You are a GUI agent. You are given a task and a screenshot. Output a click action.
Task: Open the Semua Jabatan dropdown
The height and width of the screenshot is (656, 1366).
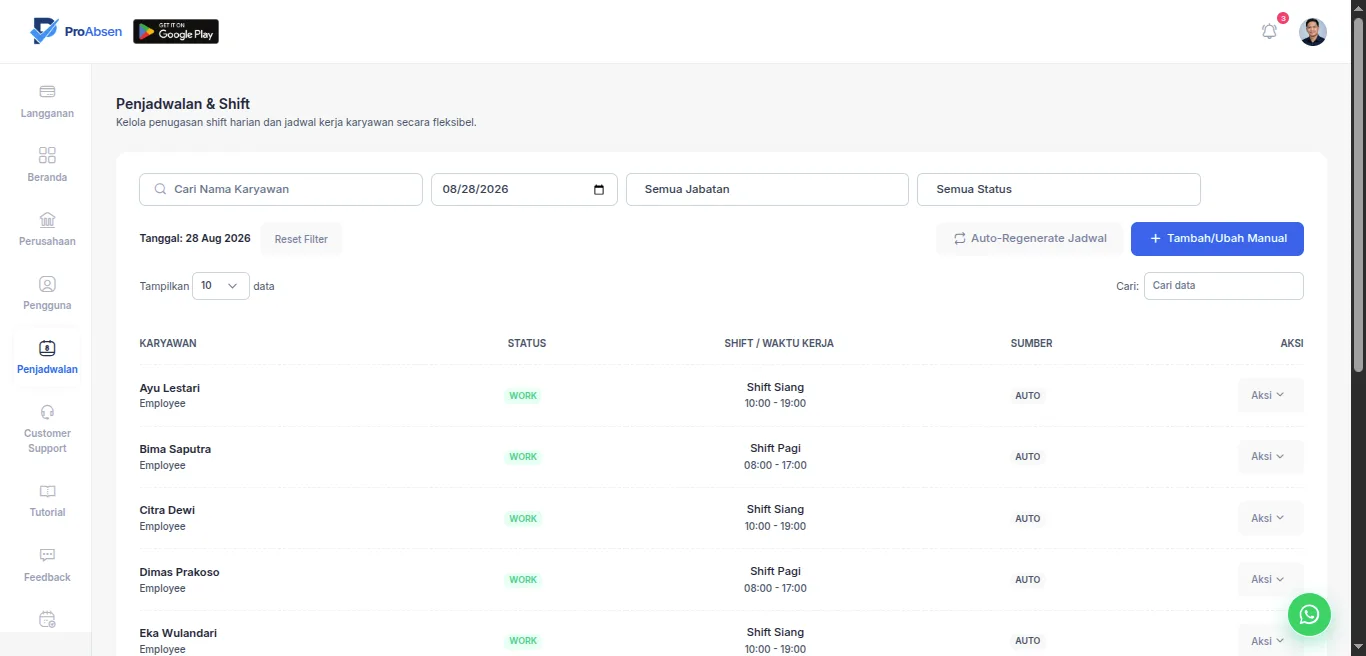click(x=767, y=189)
